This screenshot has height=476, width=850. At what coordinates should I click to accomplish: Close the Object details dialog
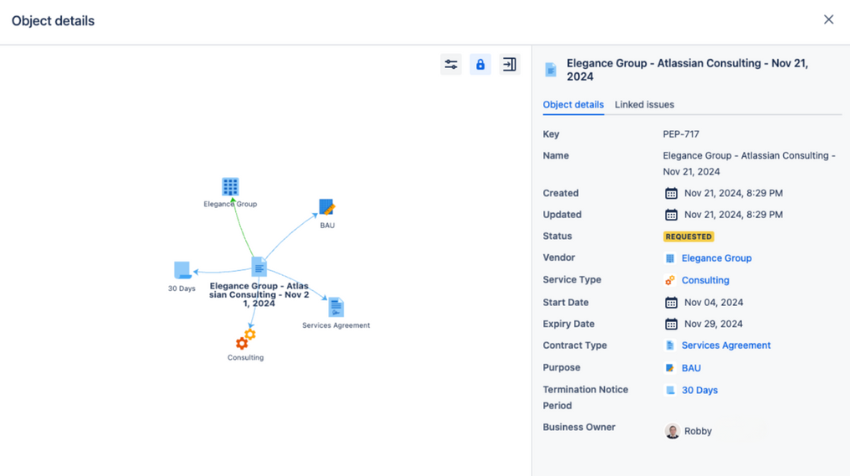click(828, 20)
